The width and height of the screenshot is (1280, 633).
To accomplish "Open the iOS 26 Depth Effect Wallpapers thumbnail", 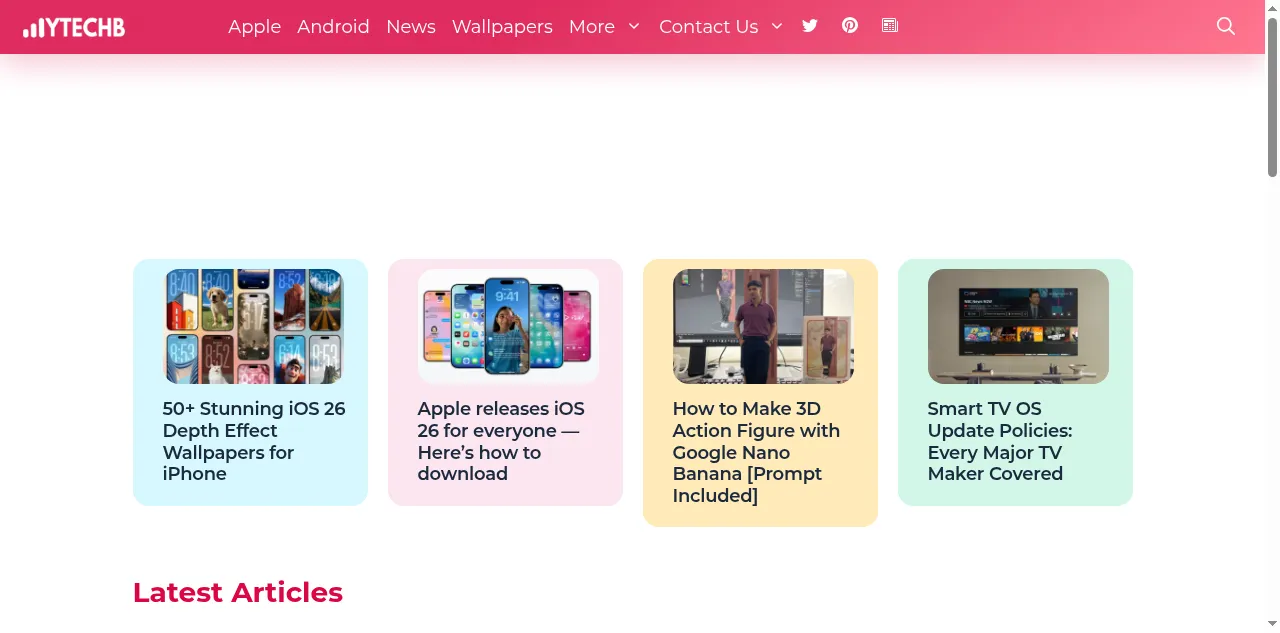I will (253, 326).
